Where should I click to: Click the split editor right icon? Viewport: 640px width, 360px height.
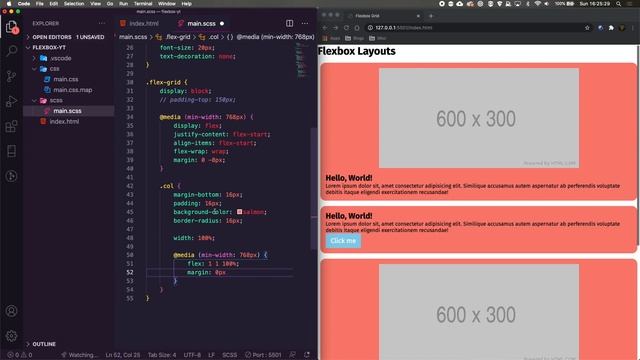289,23
